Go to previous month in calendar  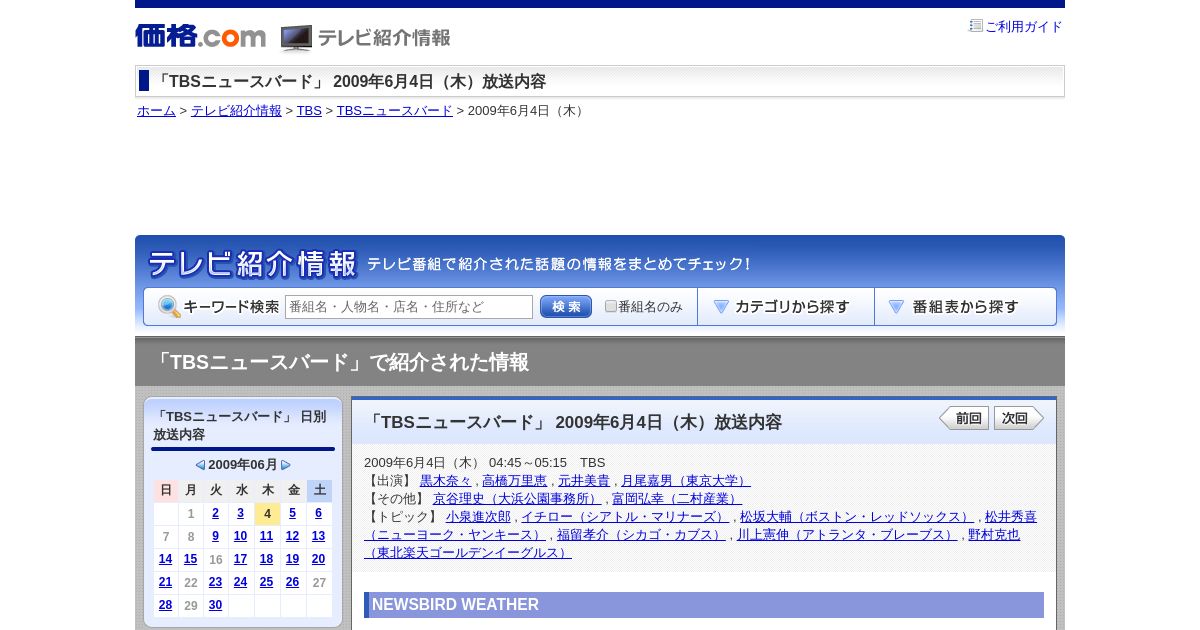tap(200, 465)
